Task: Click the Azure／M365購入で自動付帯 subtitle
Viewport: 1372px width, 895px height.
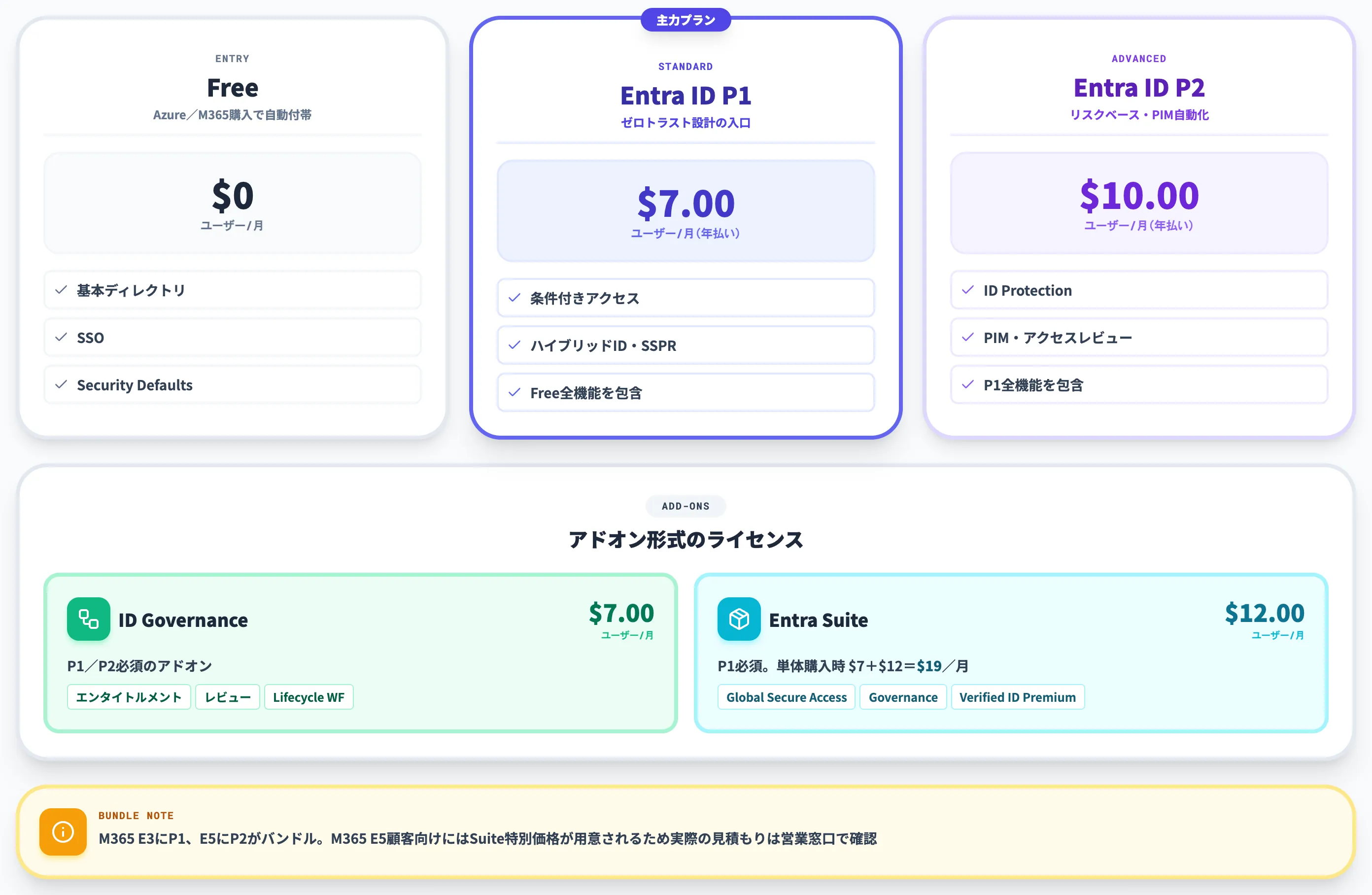Action: pyautogui.click(x=232, y=115)
